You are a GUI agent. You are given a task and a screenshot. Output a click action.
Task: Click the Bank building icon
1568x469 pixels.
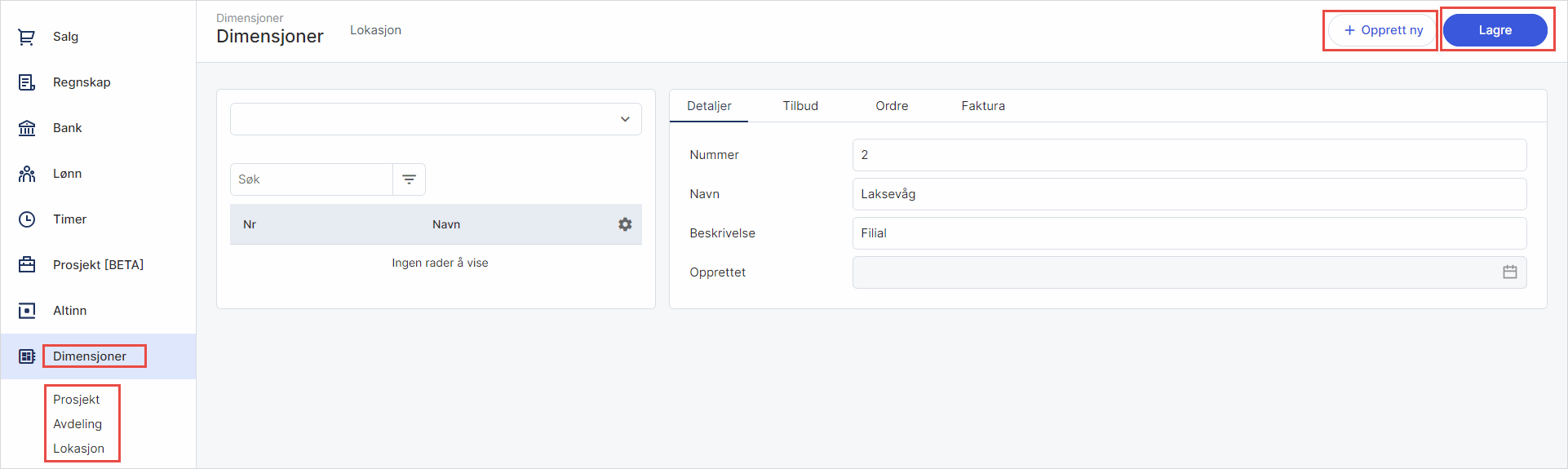pyautogui.click(x=27, y=128)
